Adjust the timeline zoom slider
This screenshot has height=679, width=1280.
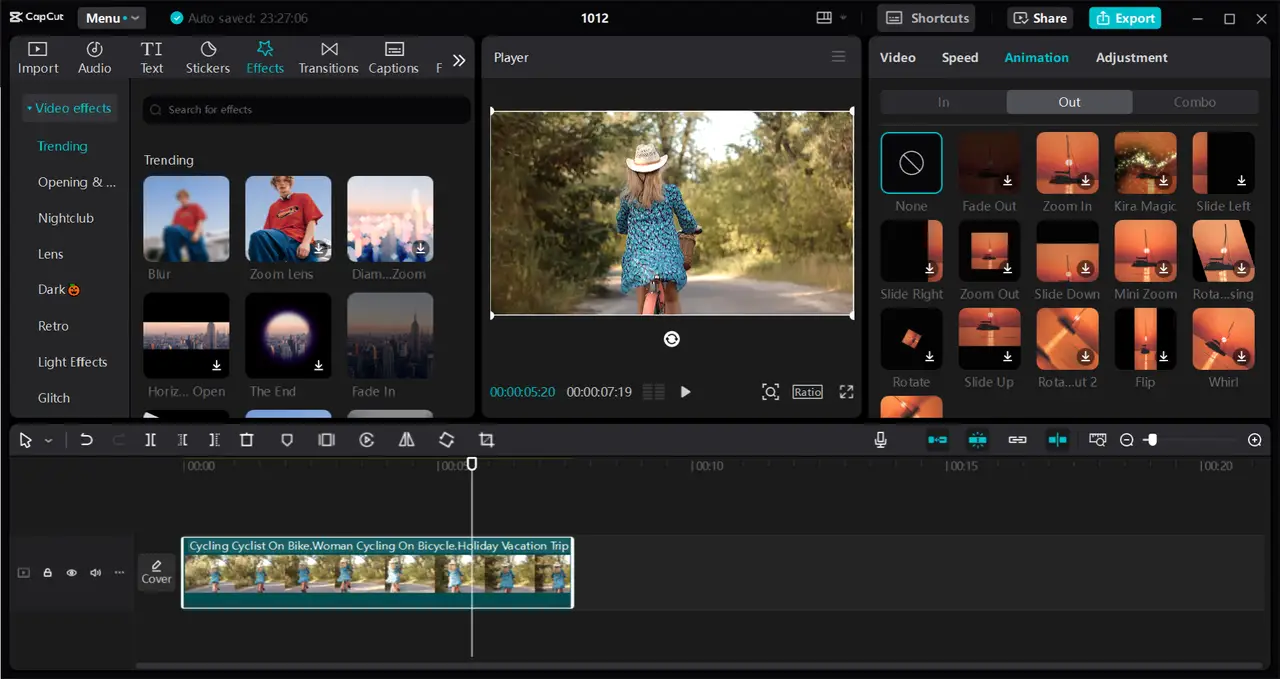pos(1151,440)
